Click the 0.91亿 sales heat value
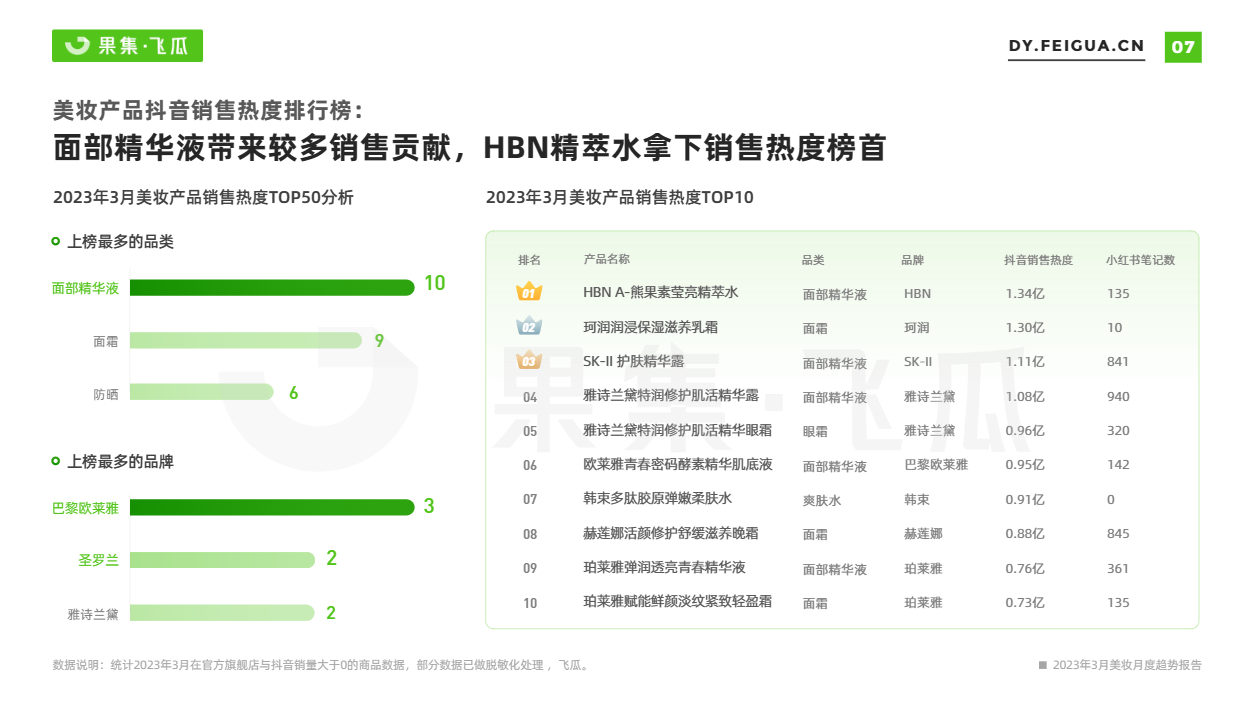 click(1024, 500)
